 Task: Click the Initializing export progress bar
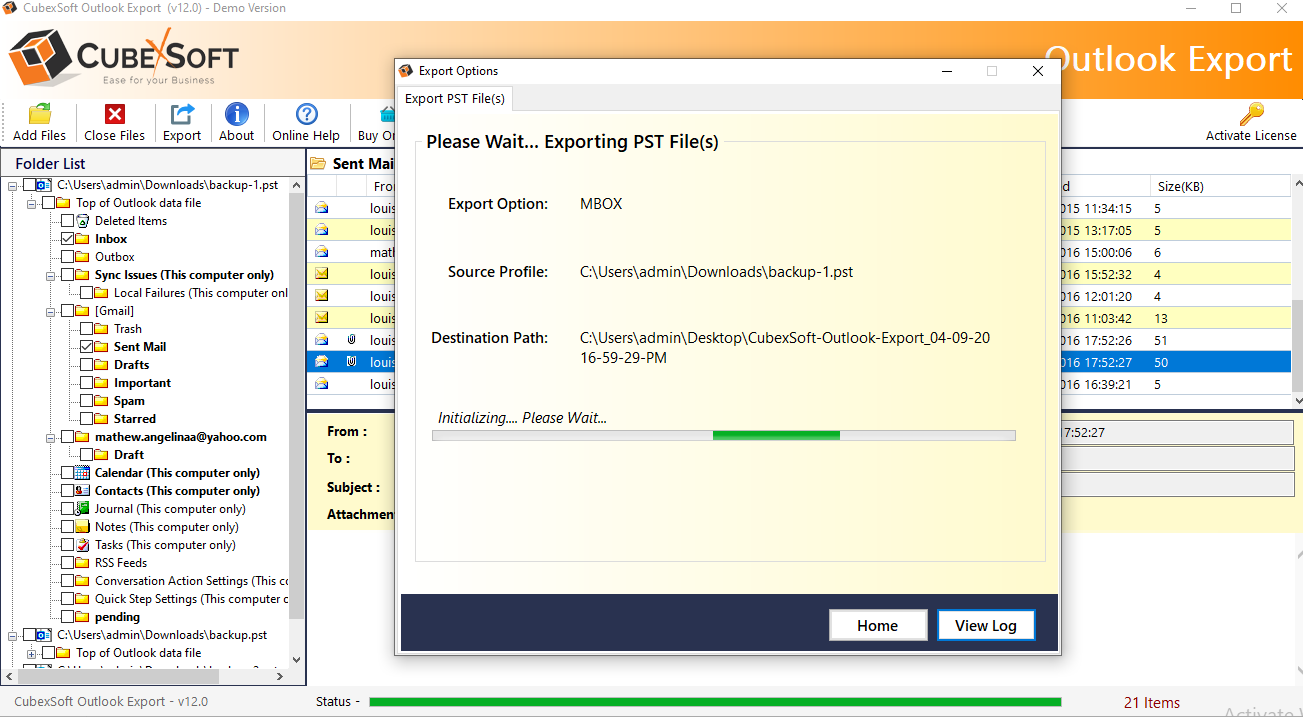pyautogui.click(x=723, y=435)
